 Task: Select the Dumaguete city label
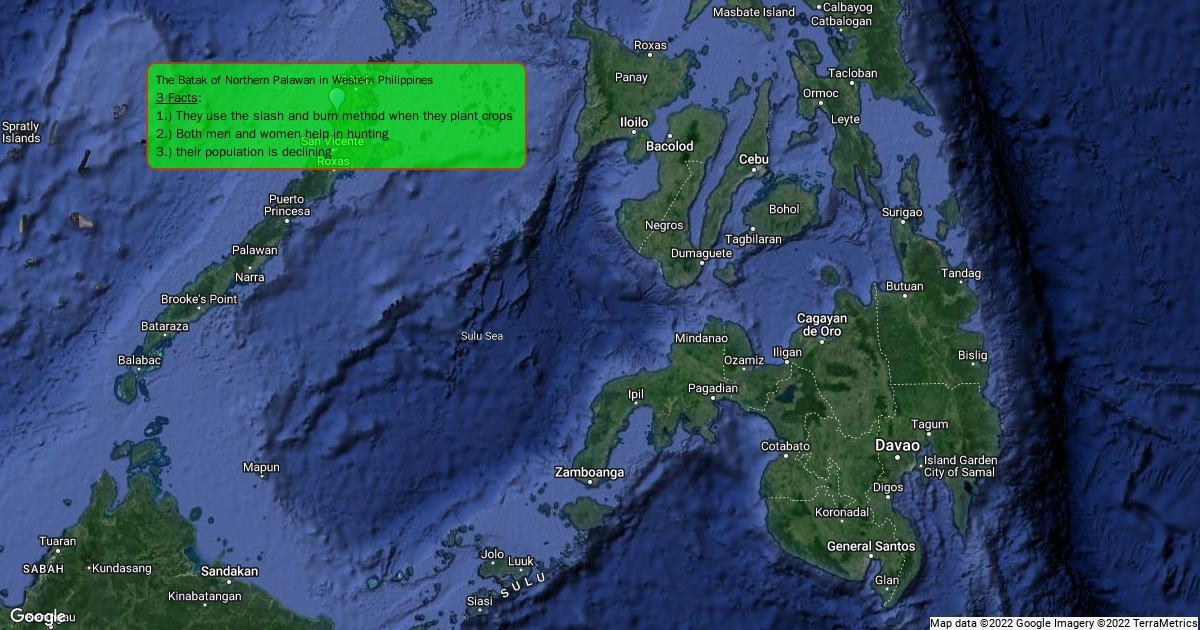click(x=701, y=254)
